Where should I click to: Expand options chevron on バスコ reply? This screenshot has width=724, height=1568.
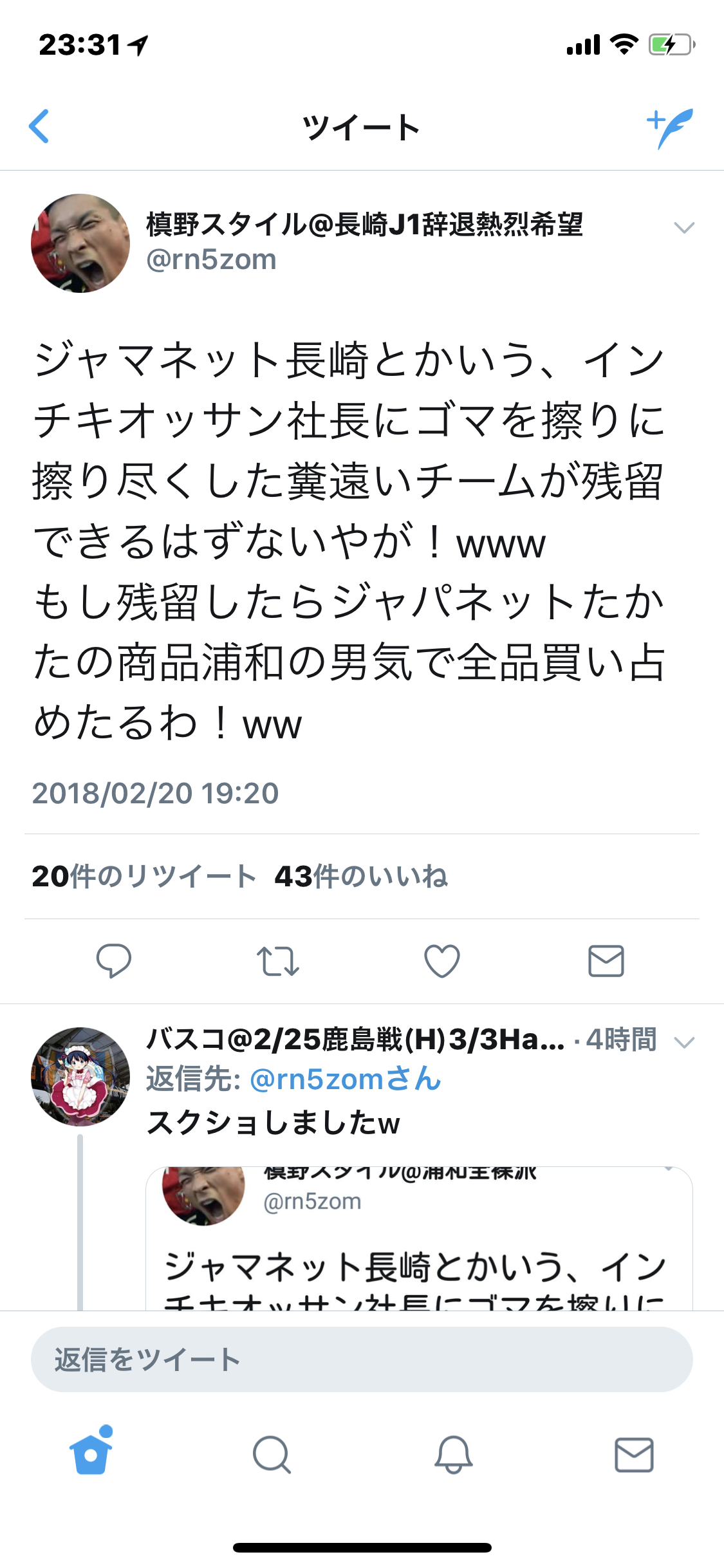[x=683, y=1042]
